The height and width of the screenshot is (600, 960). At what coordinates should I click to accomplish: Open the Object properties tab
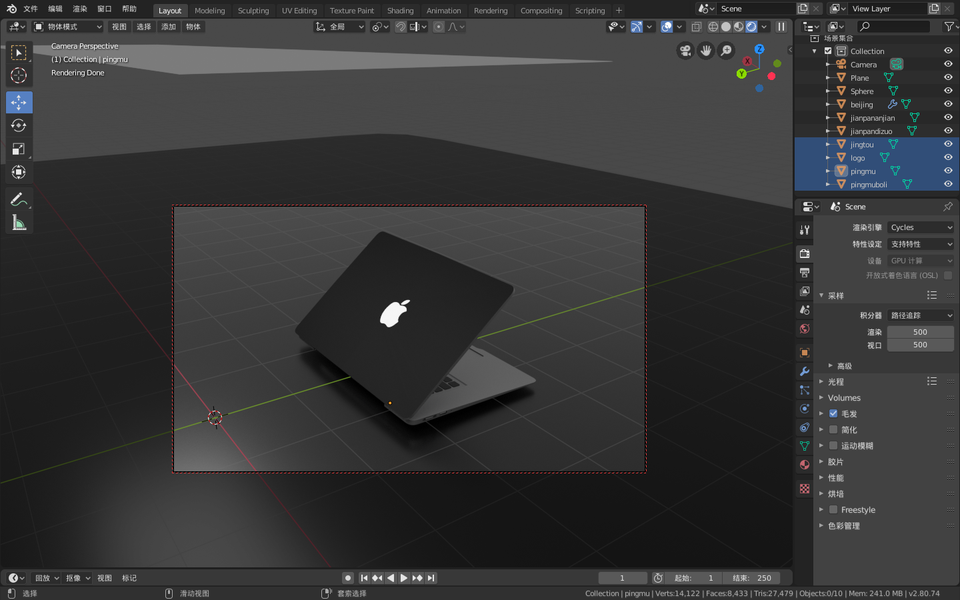click(x=804, y=353)
